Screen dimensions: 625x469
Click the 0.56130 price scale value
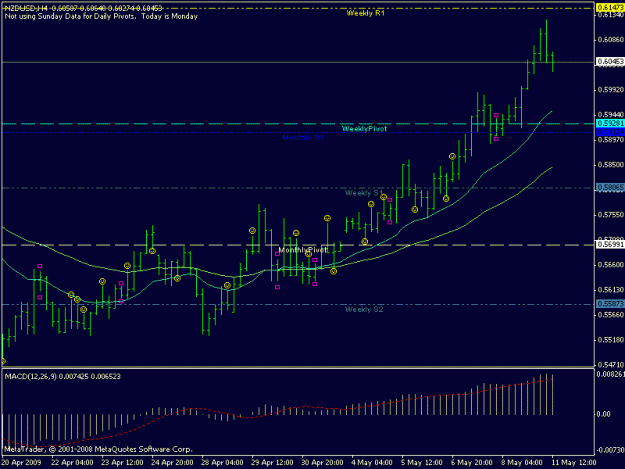point(610,290)
